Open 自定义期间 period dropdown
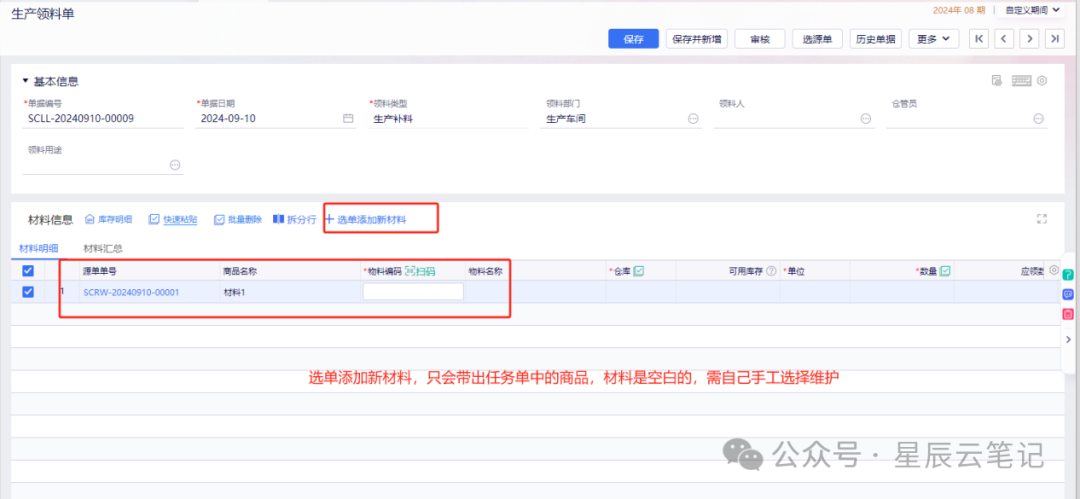 (1030, 10)
